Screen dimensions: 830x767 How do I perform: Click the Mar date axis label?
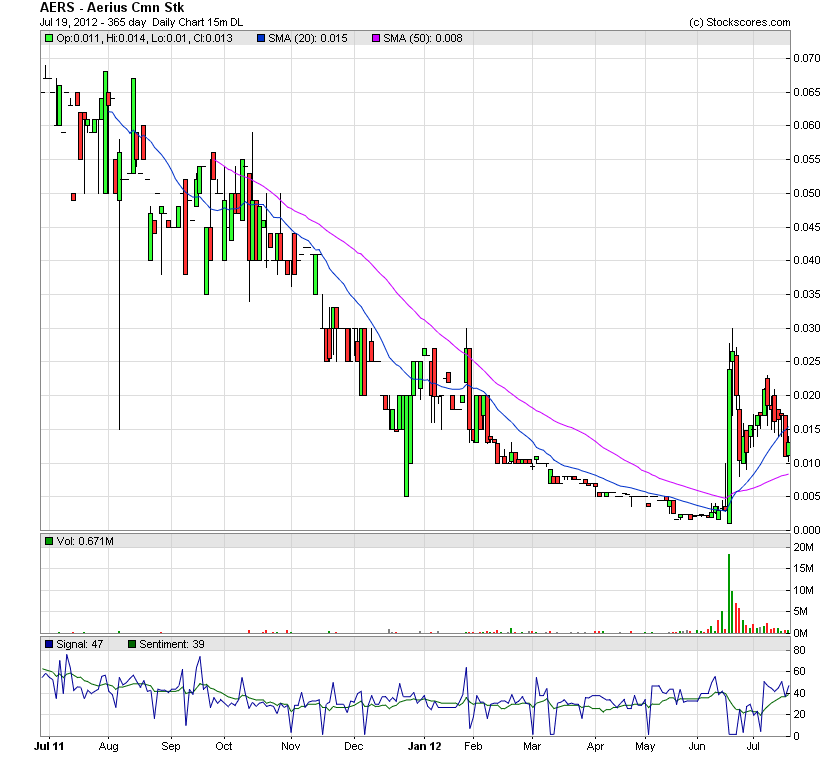(532, 746)
